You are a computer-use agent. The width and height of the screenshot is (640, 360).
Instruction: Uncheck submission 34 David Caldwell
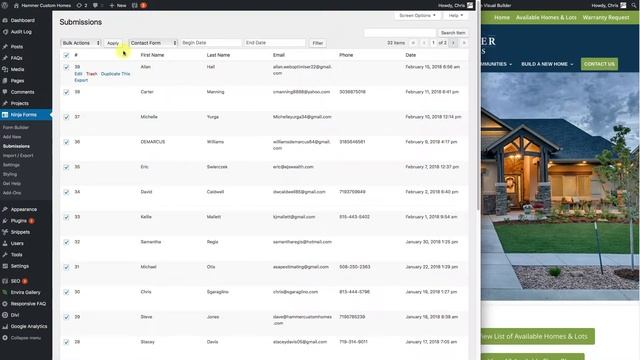click(x=67, y=192)
